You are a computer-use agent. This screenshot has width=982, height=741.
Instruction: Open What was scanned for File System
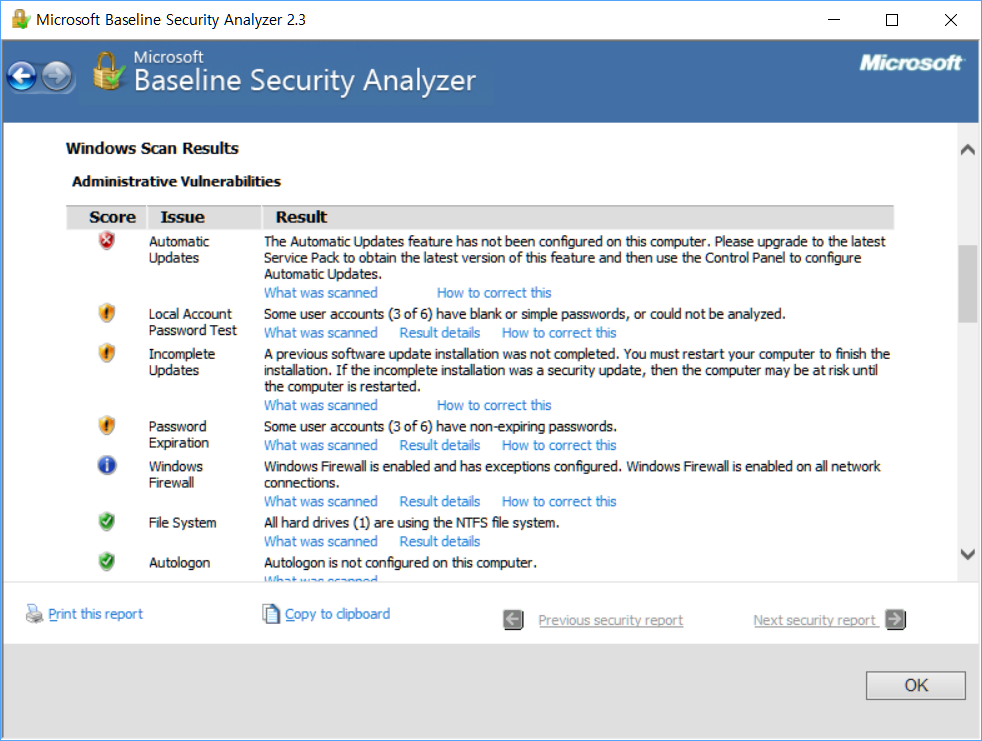[321, 542]
